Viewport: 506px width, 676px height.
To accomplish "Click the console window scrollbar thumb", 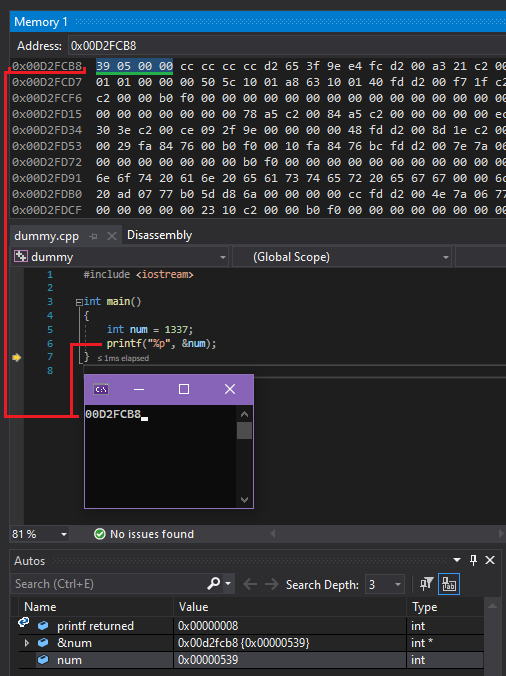I will [244, 430].
